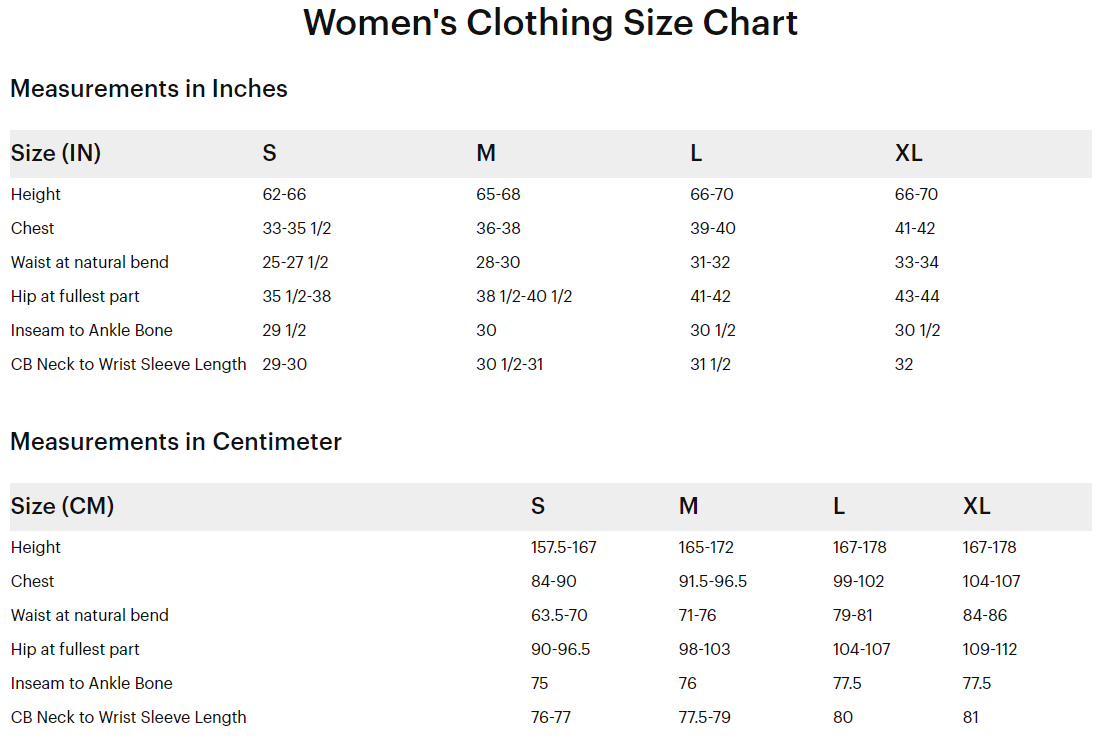Select the centimeter Height value 157.5-167

(x=563, y=548)
